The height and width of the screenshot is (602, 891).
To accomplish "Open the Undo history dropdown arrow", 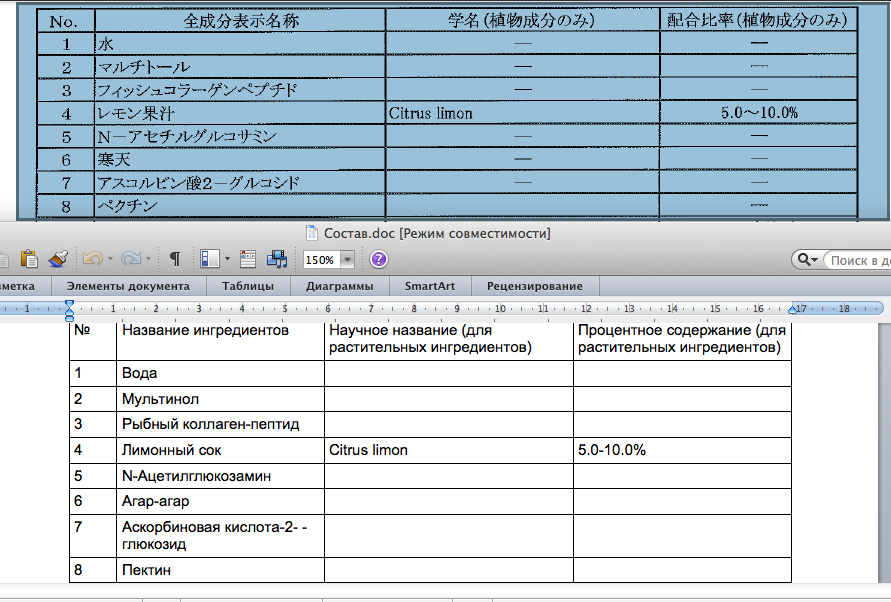I will [110, 260].
